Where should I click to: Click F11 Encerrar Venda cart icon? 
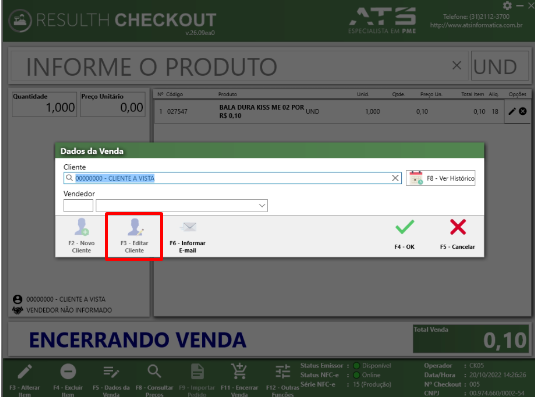click(239, 371)
